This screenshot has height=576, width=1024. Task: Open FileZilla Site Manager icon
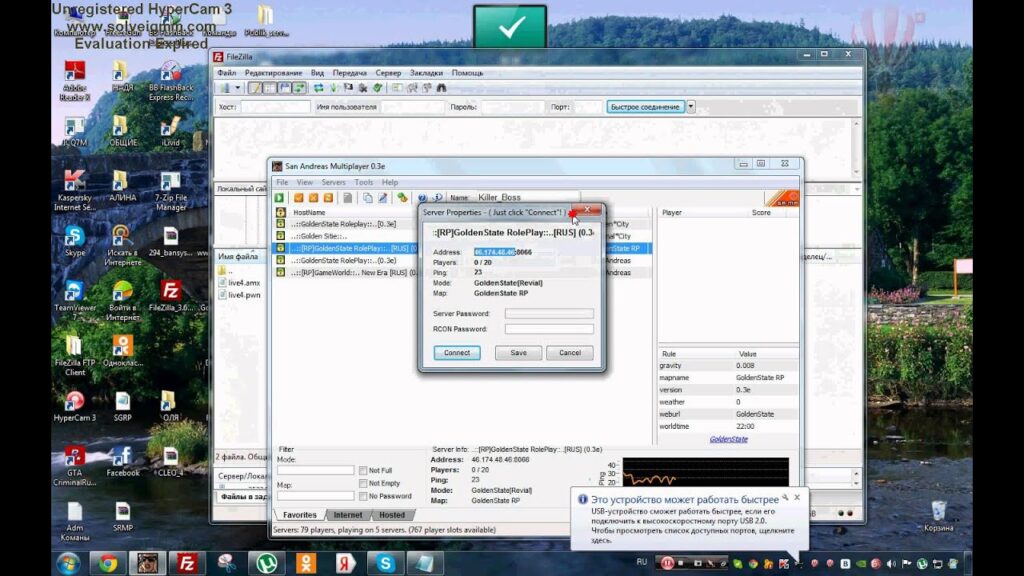225,88
